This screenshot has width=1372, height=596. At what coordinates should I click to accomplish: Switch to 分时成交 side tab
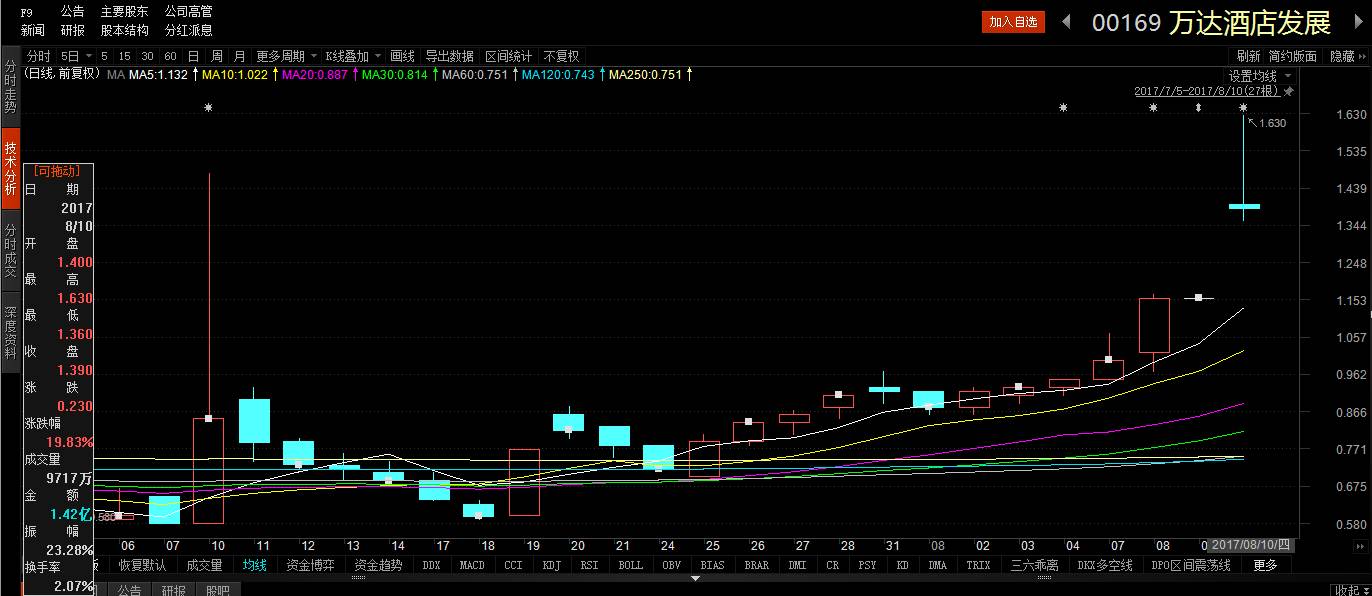[x=10, y=250]
